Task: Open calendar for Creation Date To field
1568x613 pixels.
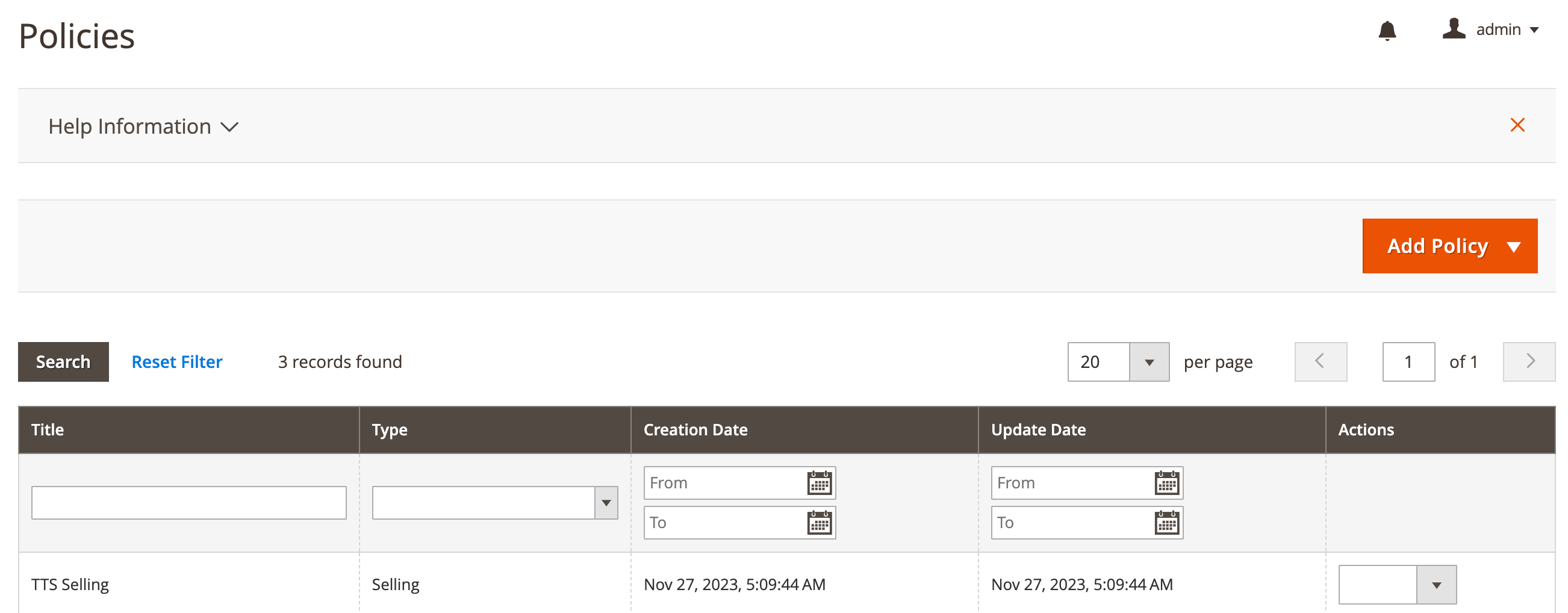Action: [820, 523]
